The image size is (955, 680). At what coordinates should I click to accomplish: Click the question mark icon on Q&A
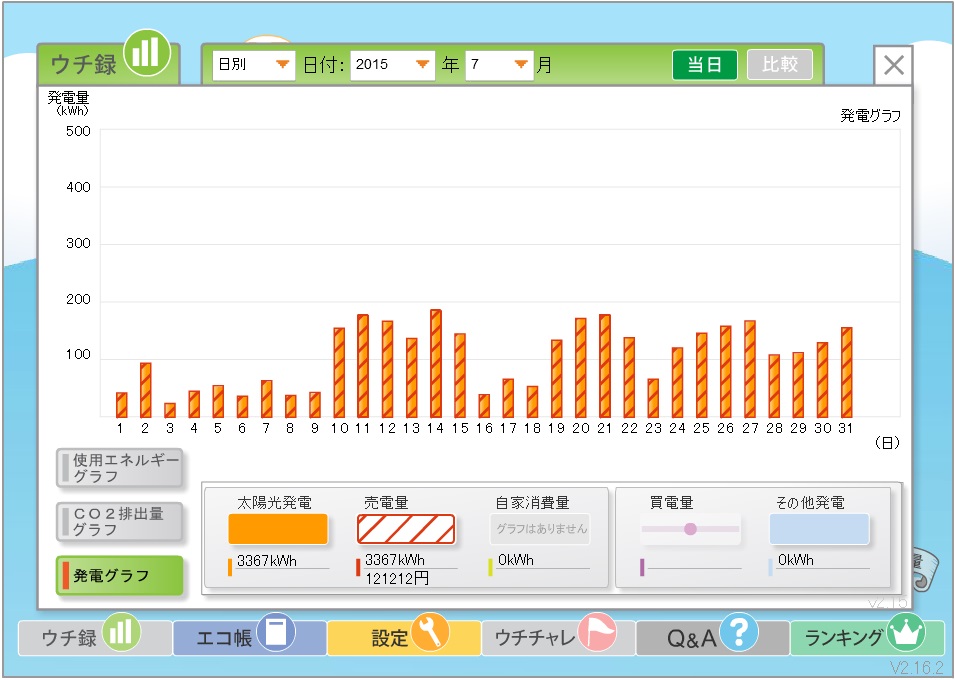pyautogui.click(x=739, y=632)
